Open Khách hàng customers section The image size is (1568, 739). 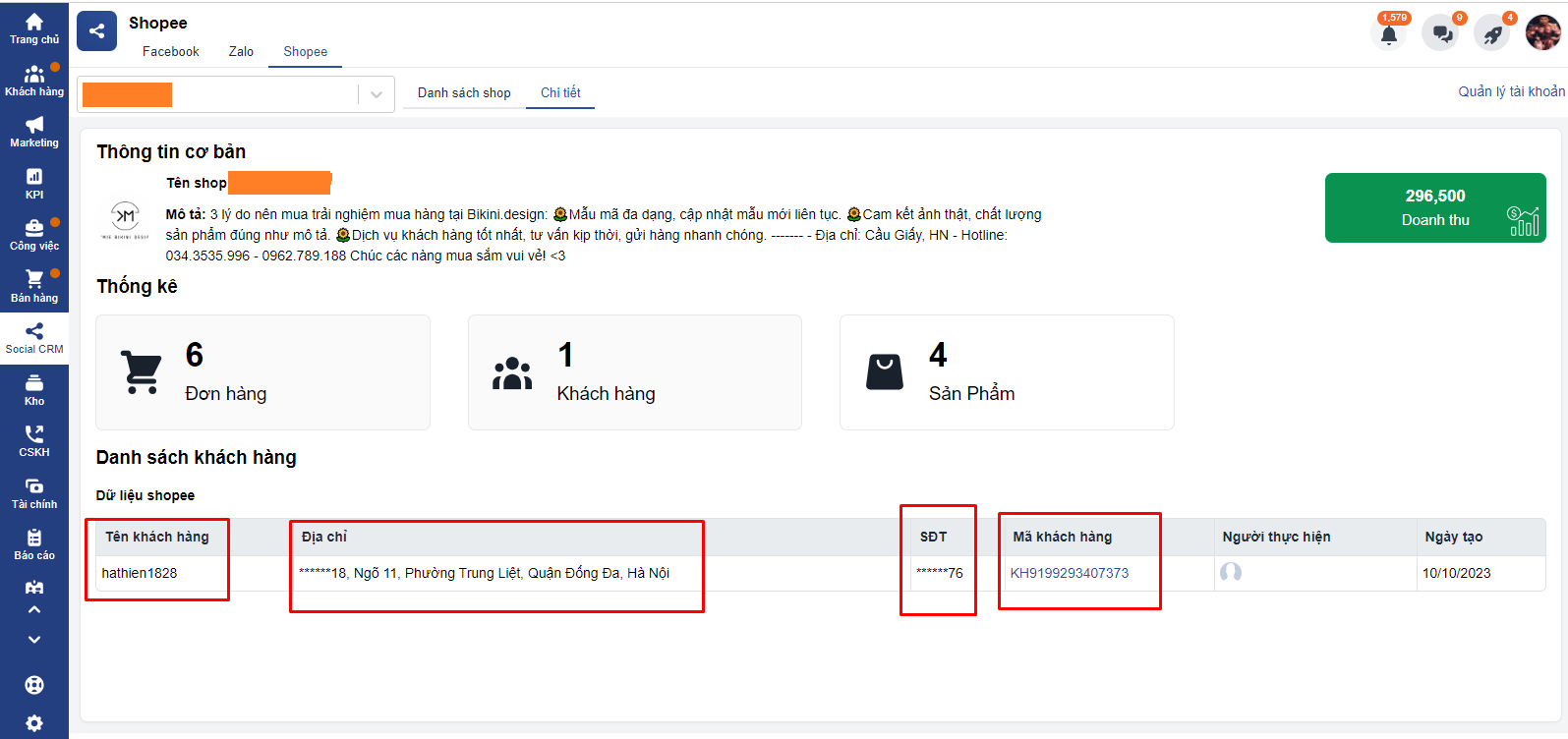pos(34,81)
